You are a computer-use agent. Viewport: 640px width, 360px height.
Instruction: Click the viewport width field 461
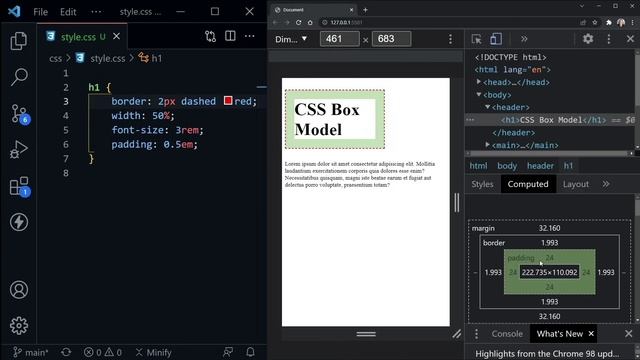coord(340,39)
